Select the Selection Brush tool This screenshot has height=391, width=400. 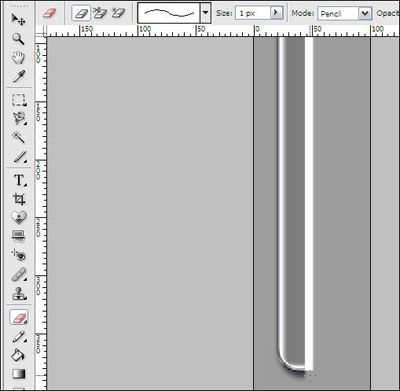19,157
